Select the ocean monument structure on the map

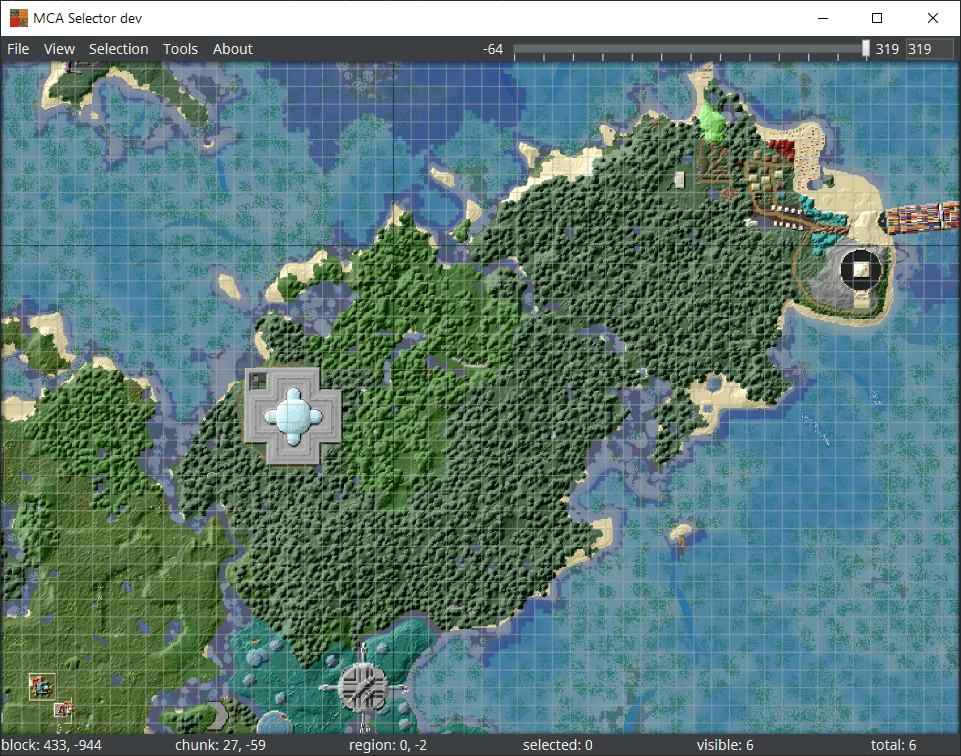(292, 416)
